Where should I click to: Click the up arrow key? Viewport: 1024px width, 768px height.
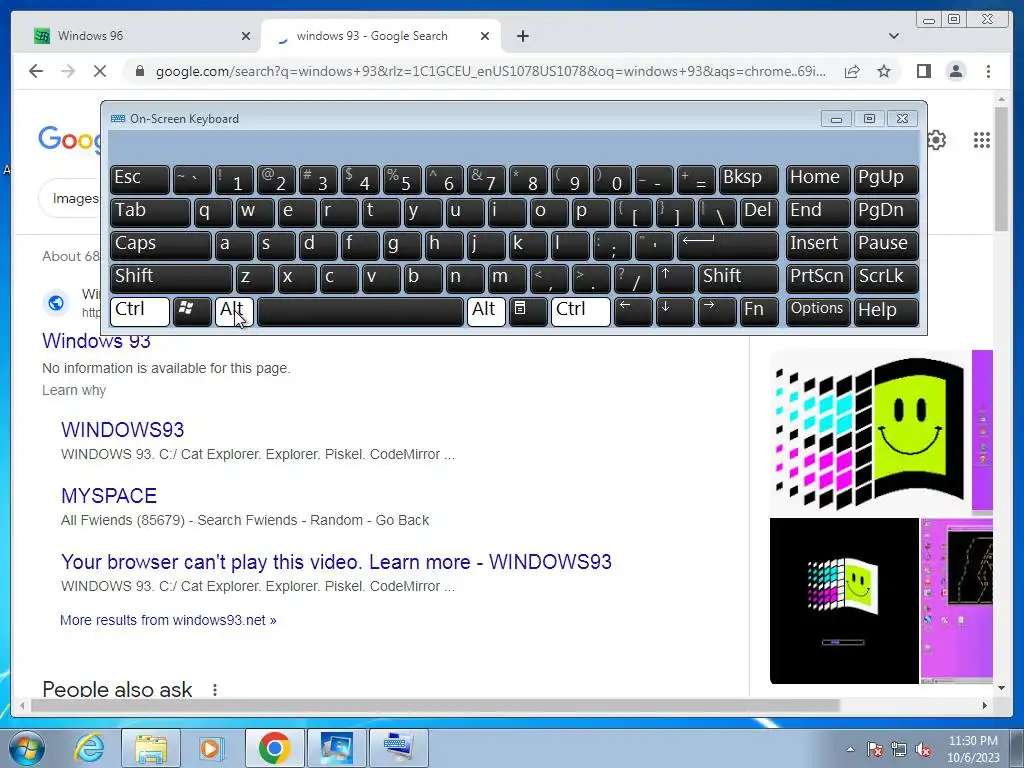pyautogui.click(x=675, y=278)
